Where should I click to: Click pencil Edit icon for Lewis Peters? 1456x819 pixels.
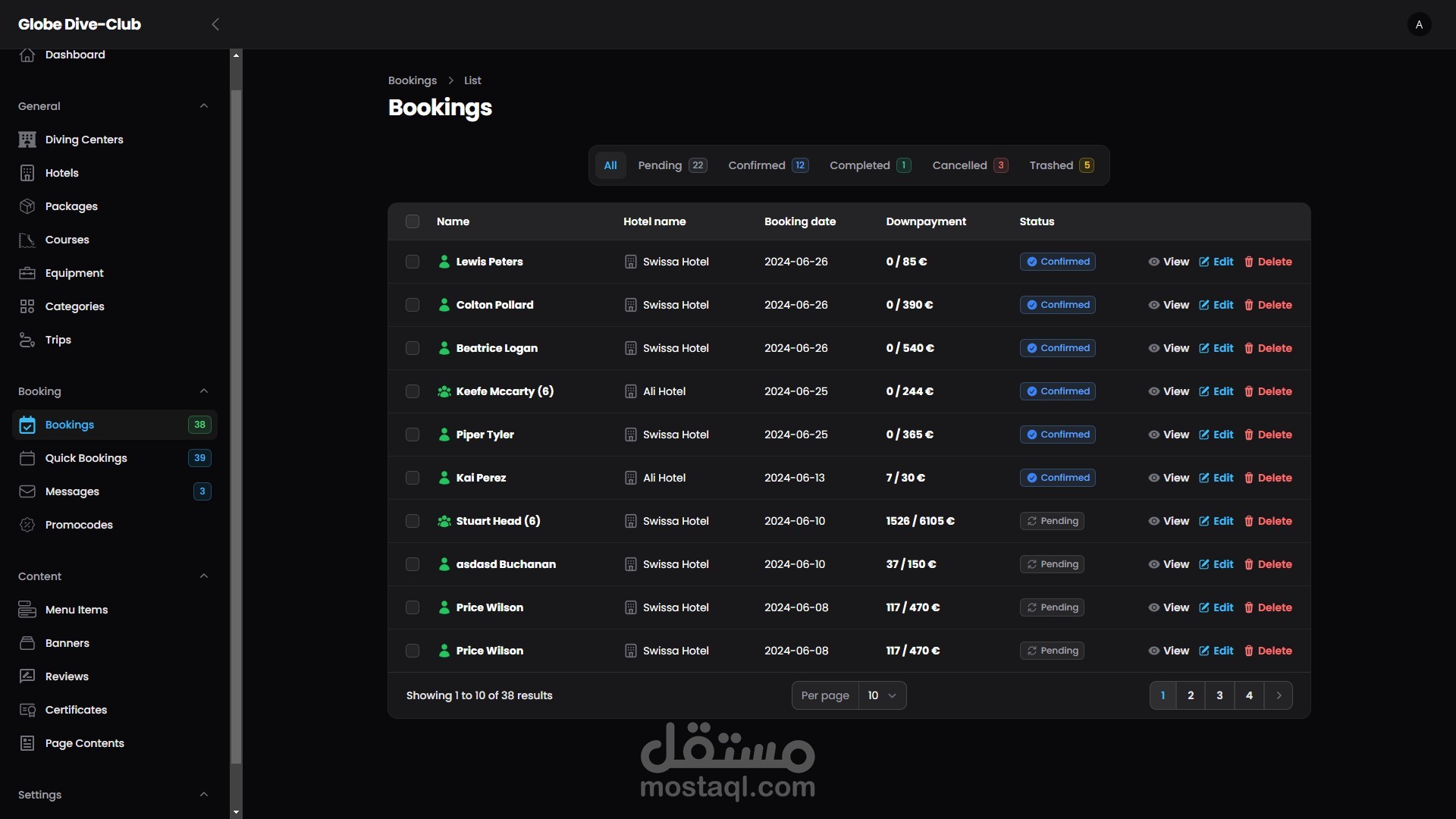pos(1204,262)
